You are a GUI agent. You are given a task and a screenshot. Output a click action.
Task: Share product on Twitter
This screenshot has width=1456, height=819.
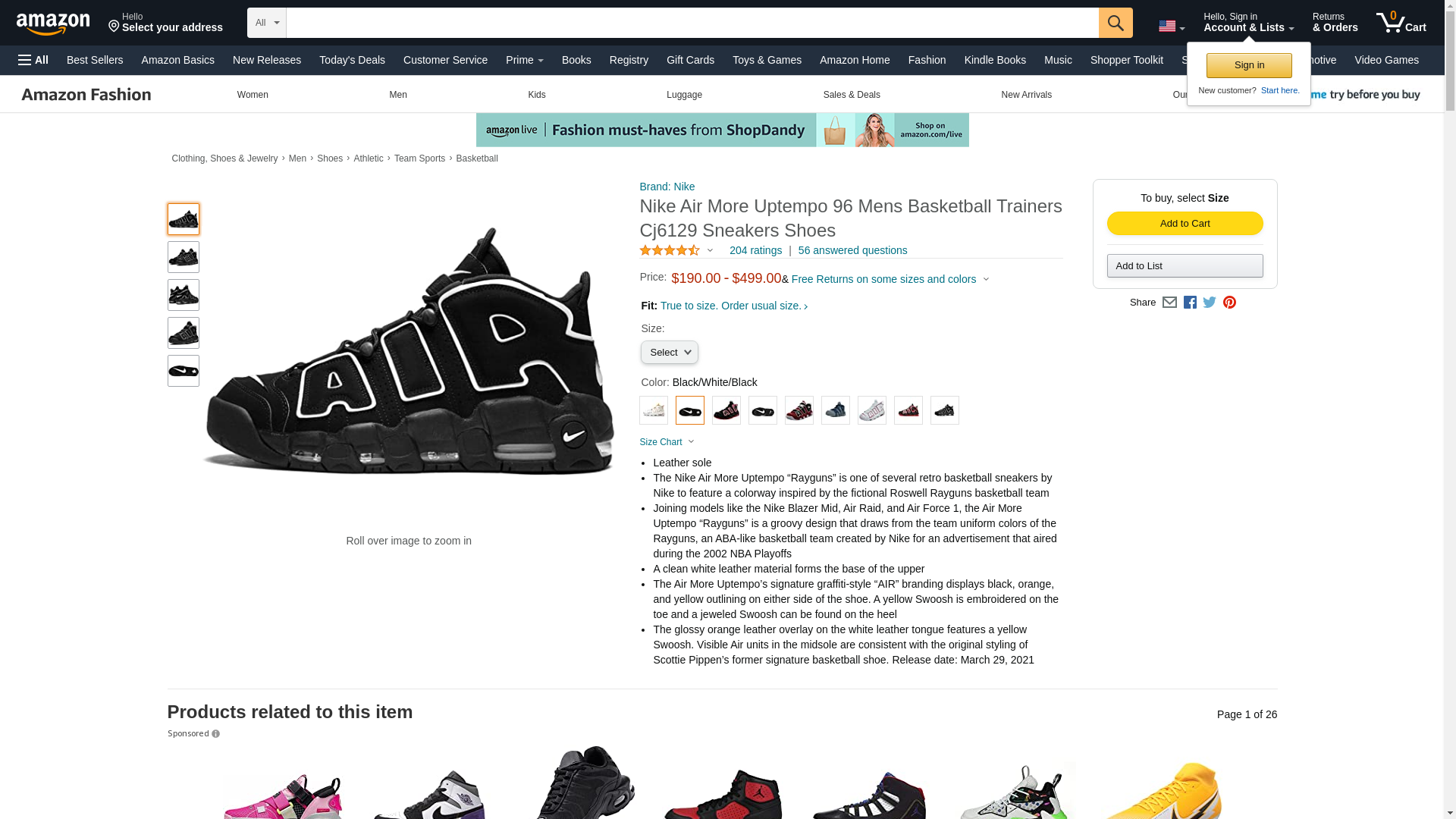click(1210, 302)
